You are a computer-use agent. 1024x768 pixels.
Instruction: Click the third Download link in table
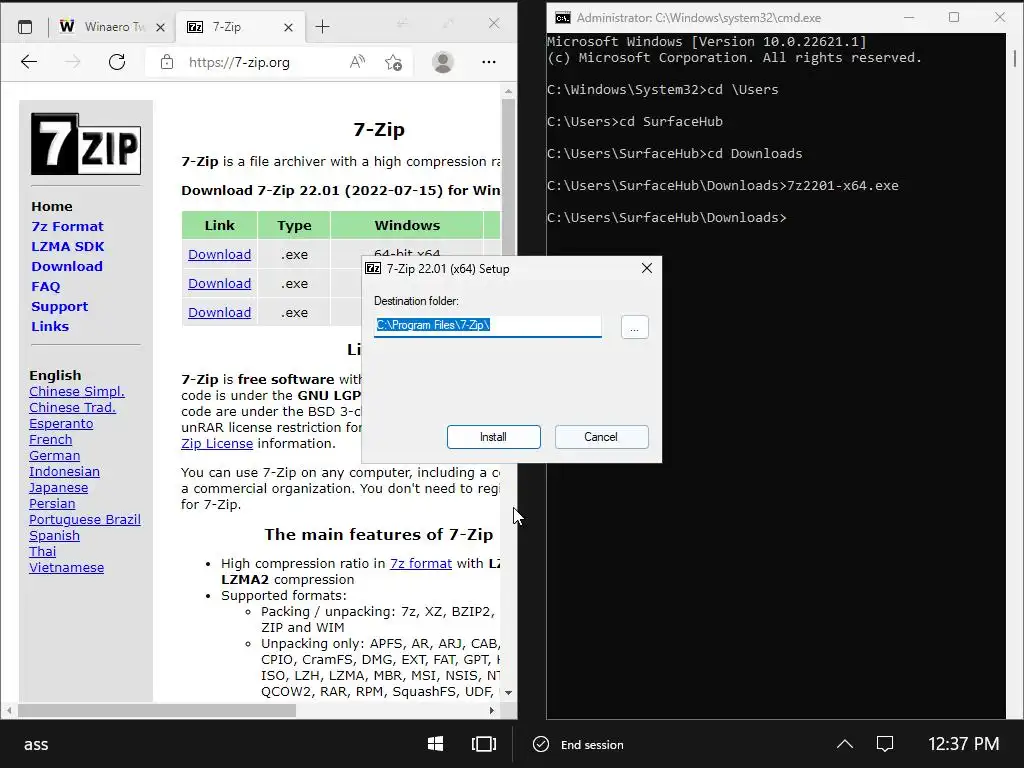[219, 312]
